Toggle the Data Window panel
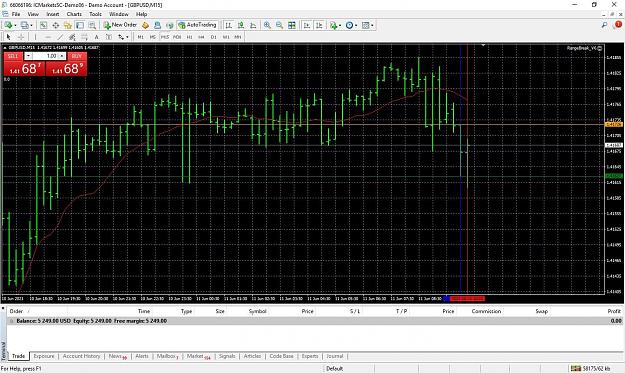625x373 pixels. [55, 25]
